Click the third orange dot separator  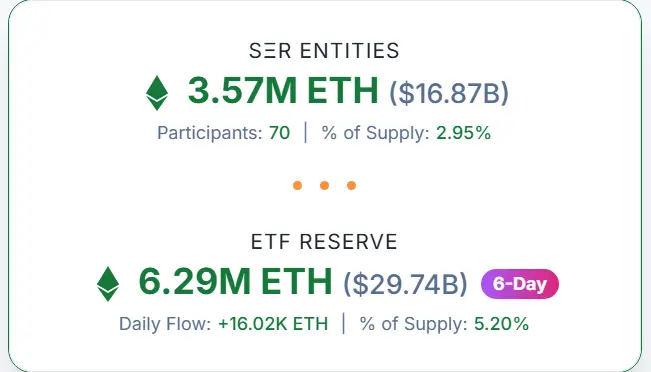click(x=351, y=186)
